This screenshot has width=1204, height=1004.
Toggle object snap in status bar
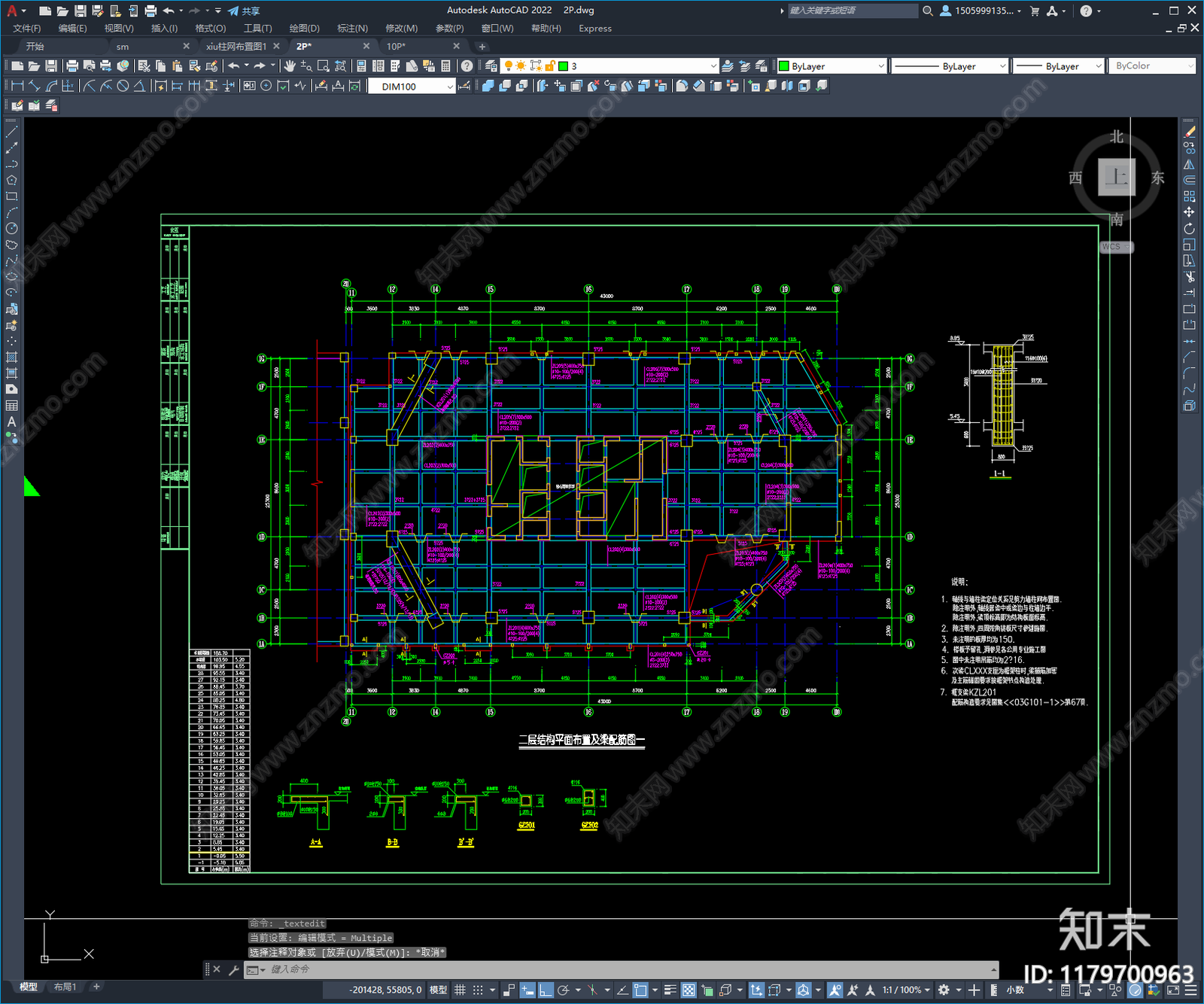tap(640, 990)
